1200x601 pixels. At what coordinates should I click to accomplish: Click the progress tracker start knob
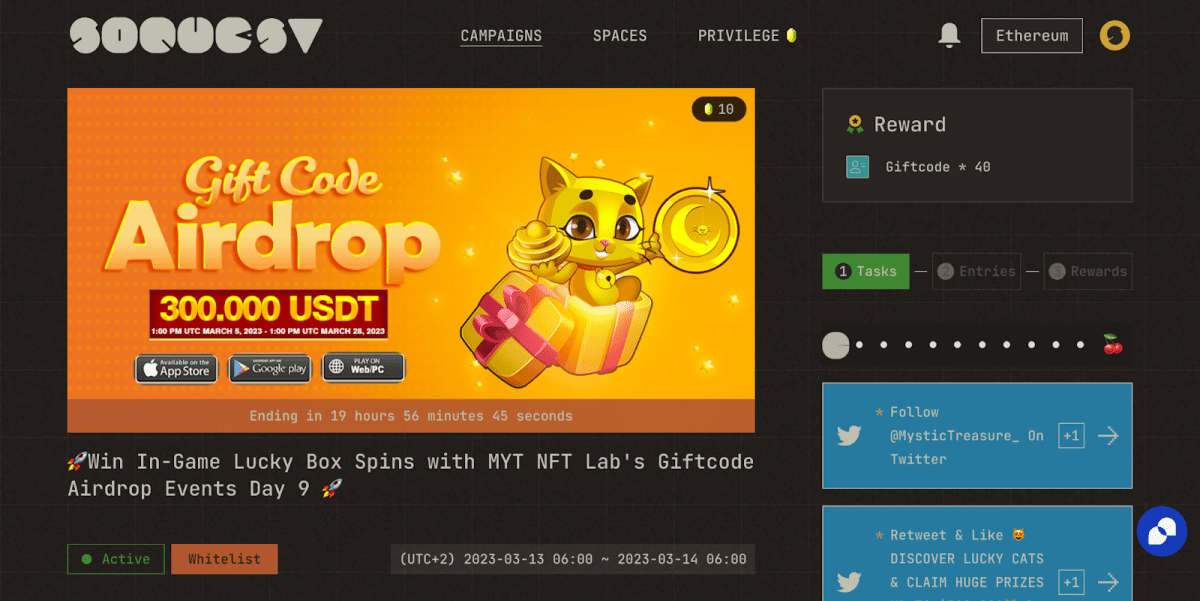(x=835, y=345)
